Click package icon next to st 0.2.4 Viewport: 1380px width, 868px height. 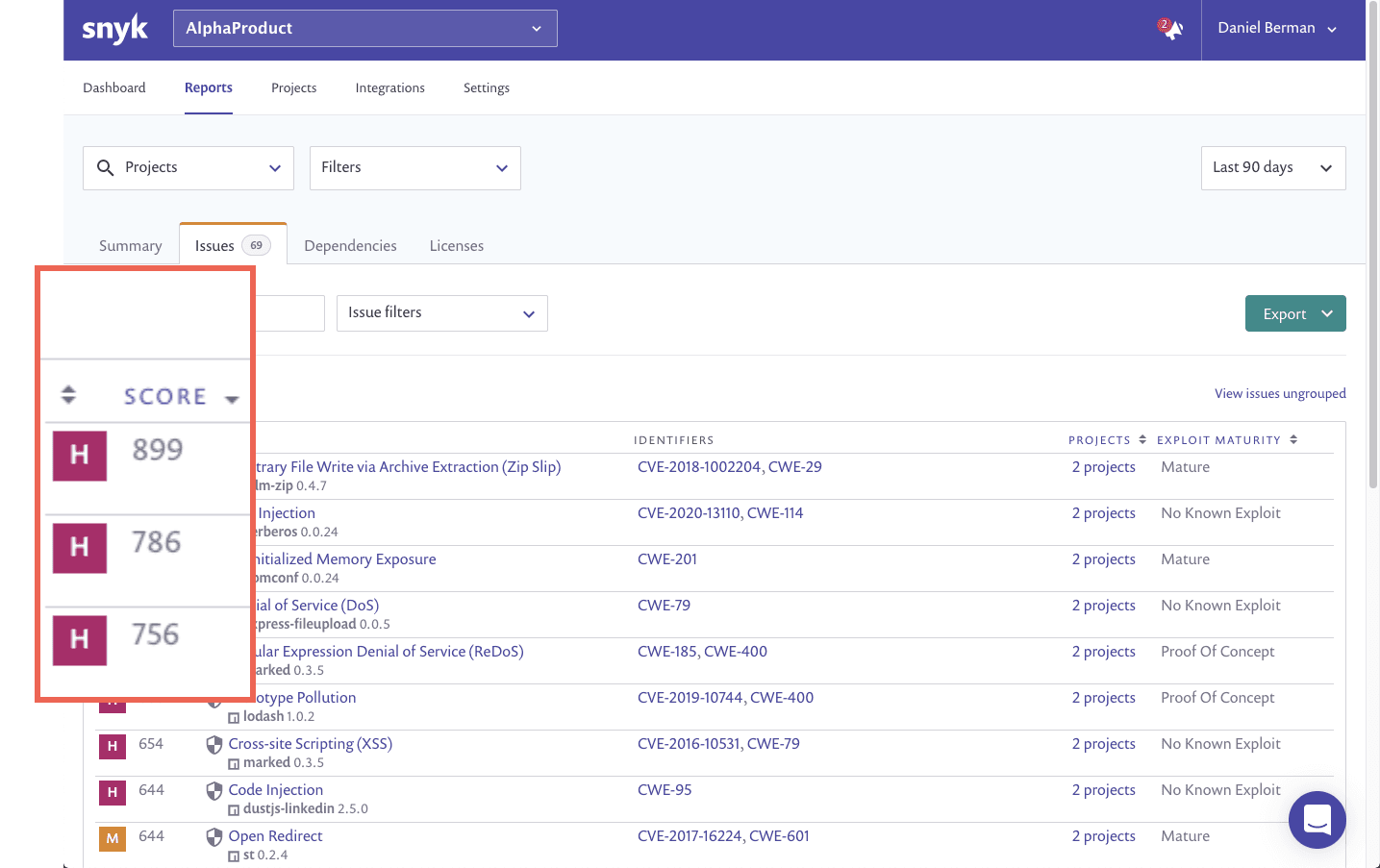(234, 856)
